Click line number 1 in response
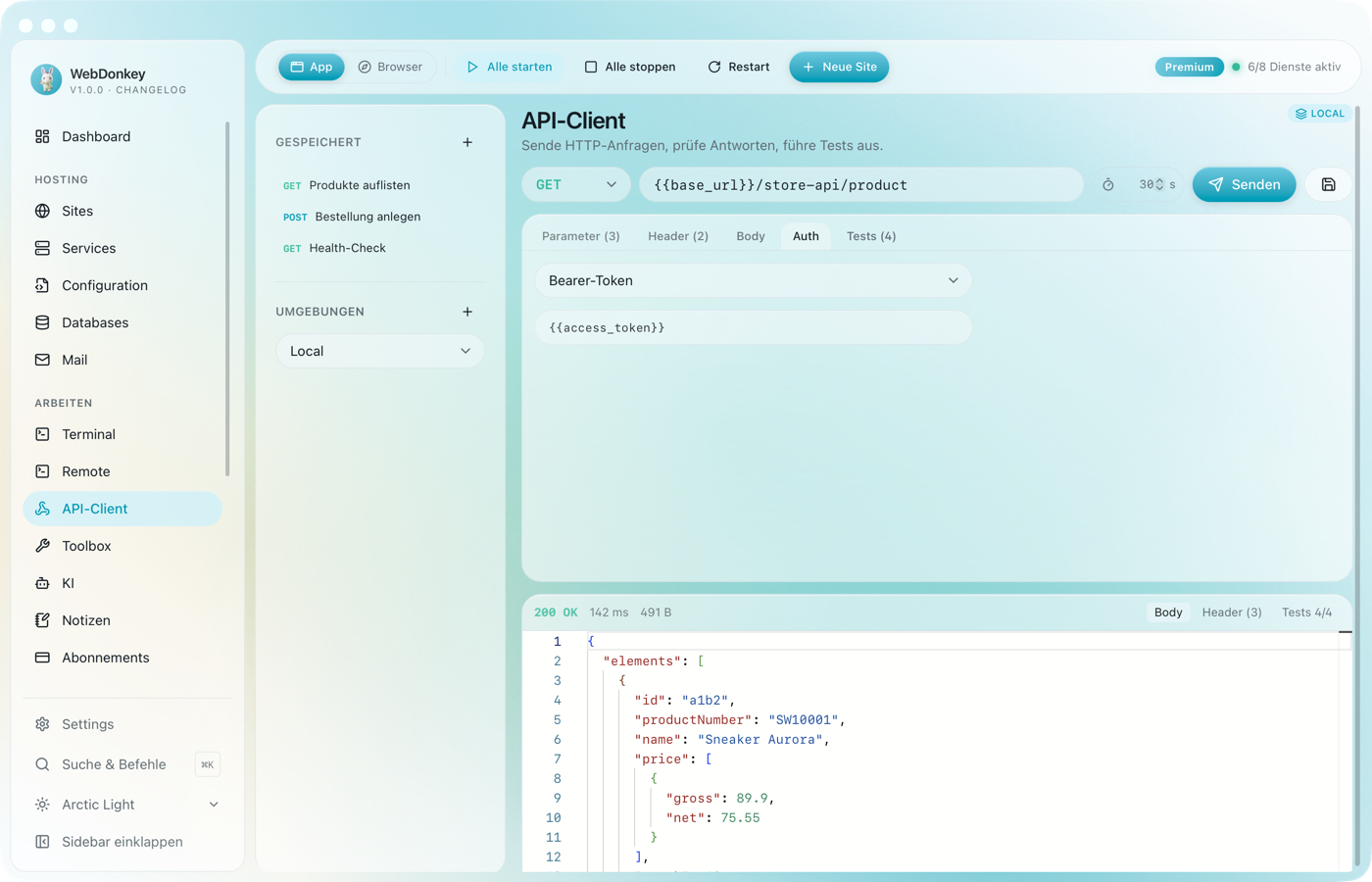This screenshot has width=1372, height=882. click(557, 642)
